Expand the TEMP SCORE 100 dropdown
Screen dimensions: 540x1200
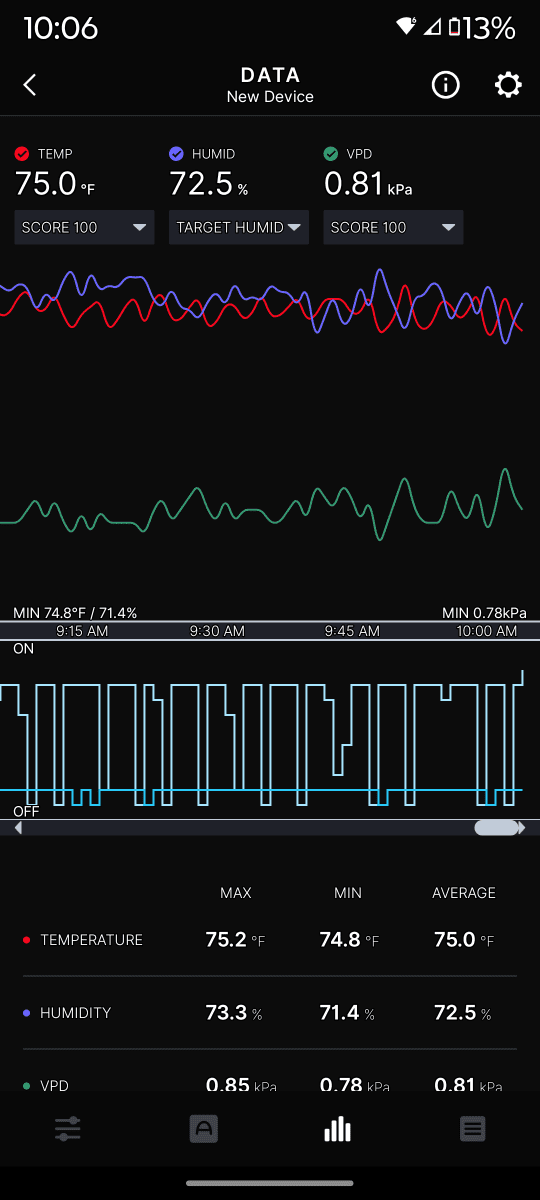click(84, 227)
